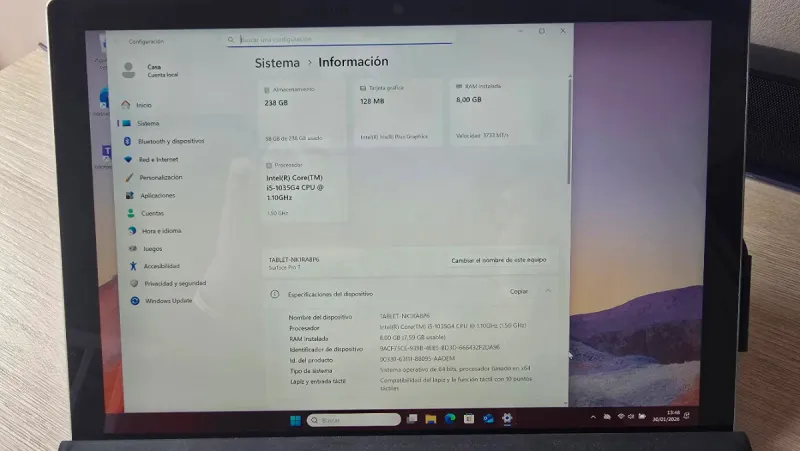The width and height of the screenshot is (800, 451).
Task: Click the wifi tray icon
Action: pos(621,416)
